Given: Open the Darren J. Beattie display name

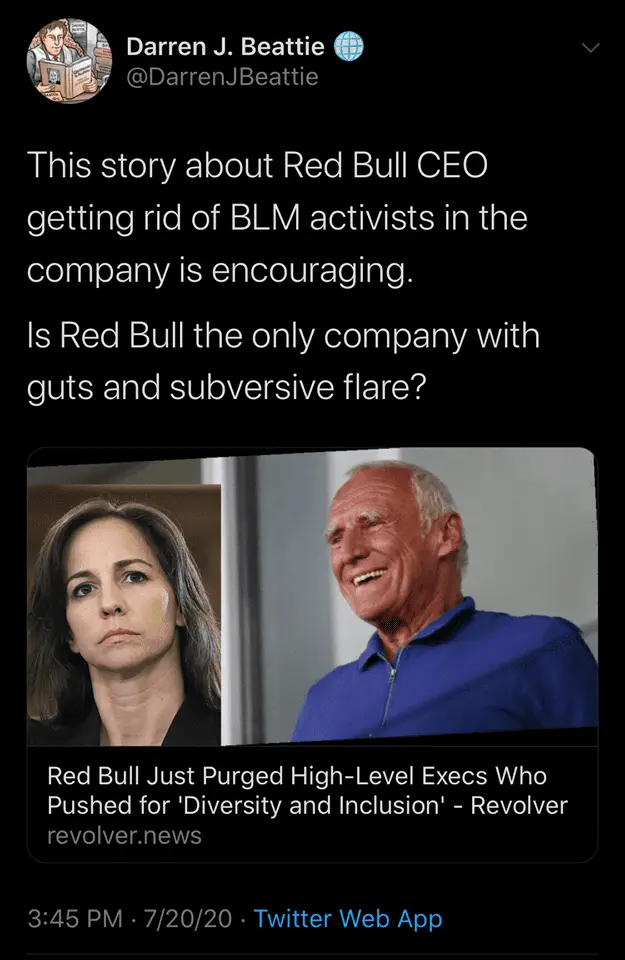Looking at the screenshot, I should [225, 47].
